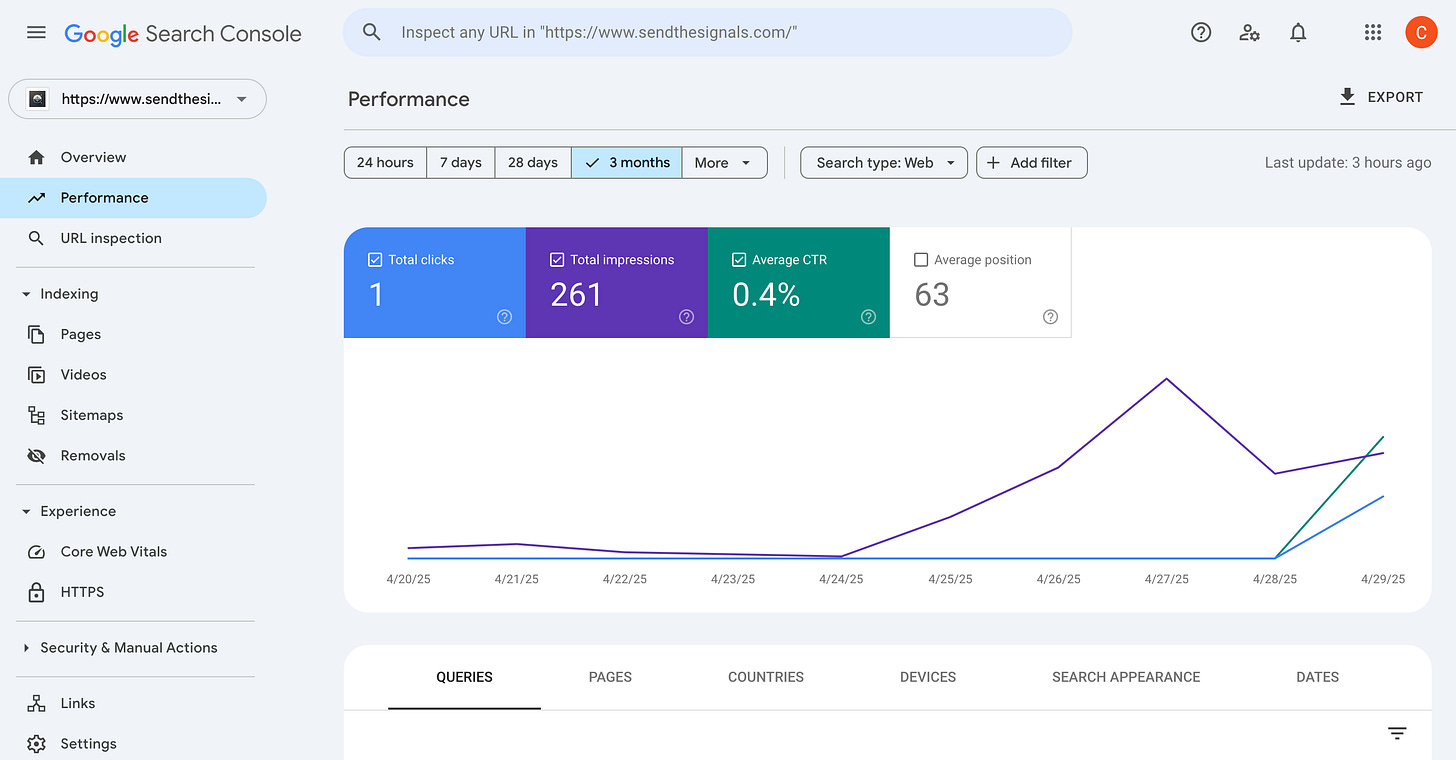Image resolution: width=1456 pixels, height=760 pixels.
Task: Click the Core Web Vitals gauge icon
Action: [37, 551]
